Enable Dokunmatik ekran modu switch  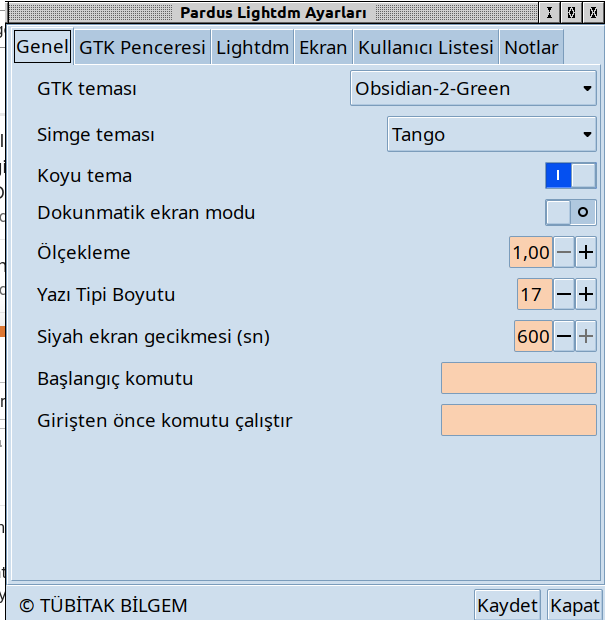coord(570,213)
